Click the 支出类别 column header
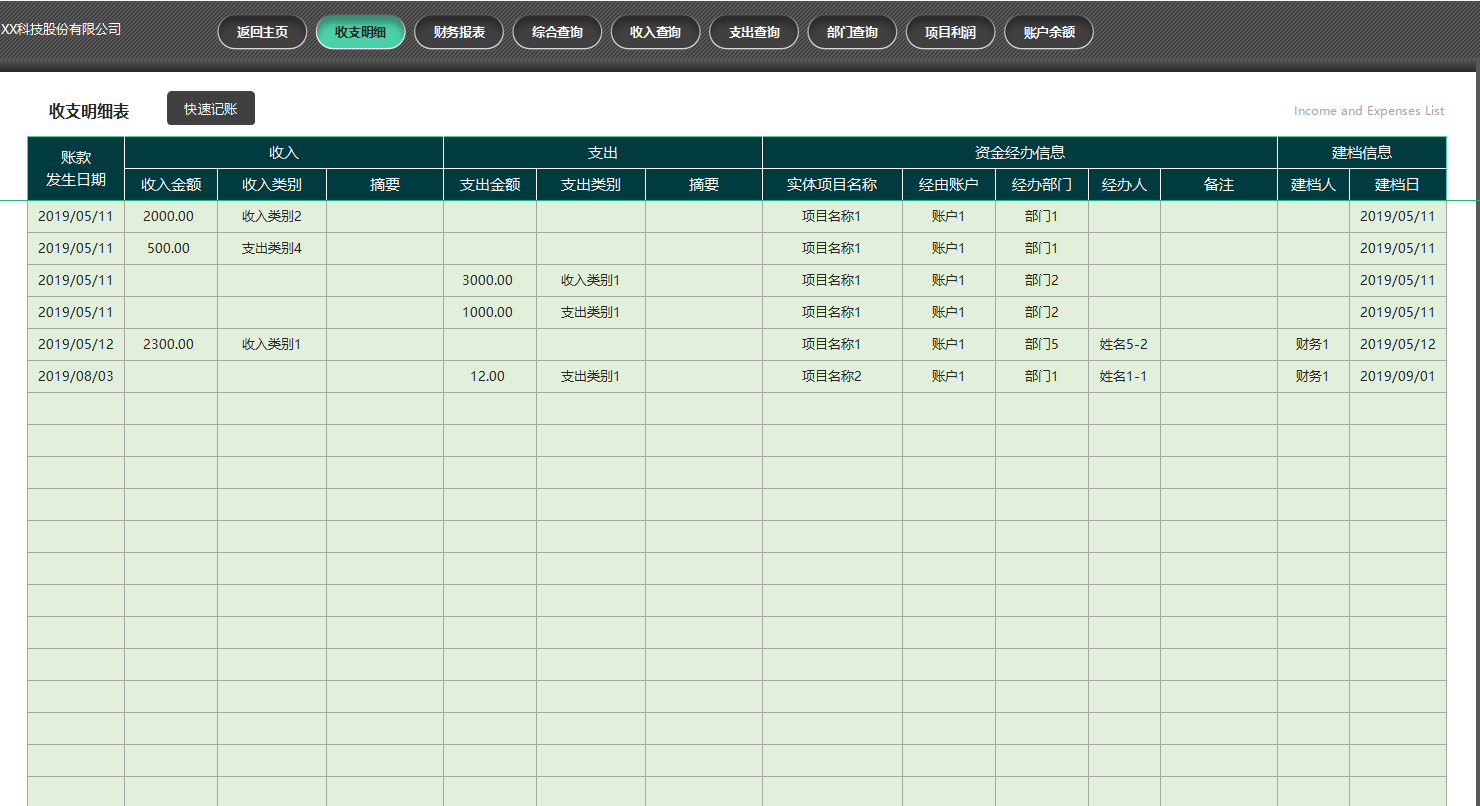Viewport: 1480px width, 806px height. point(590,185)
